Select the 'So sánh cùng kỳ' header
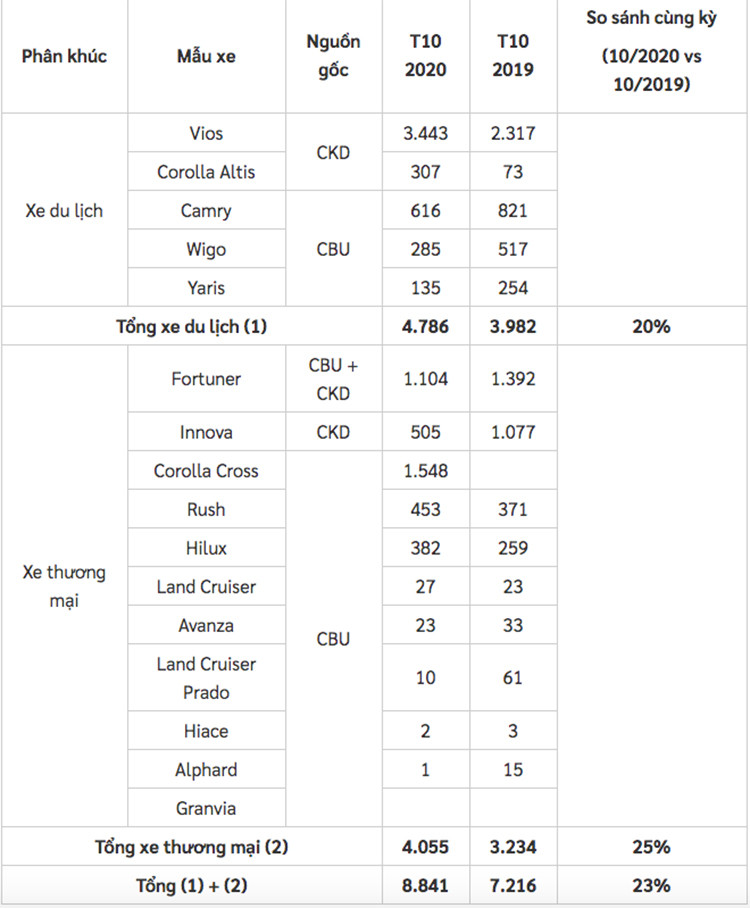This screenshot has height=908, width=750. (x=651, y=56)
